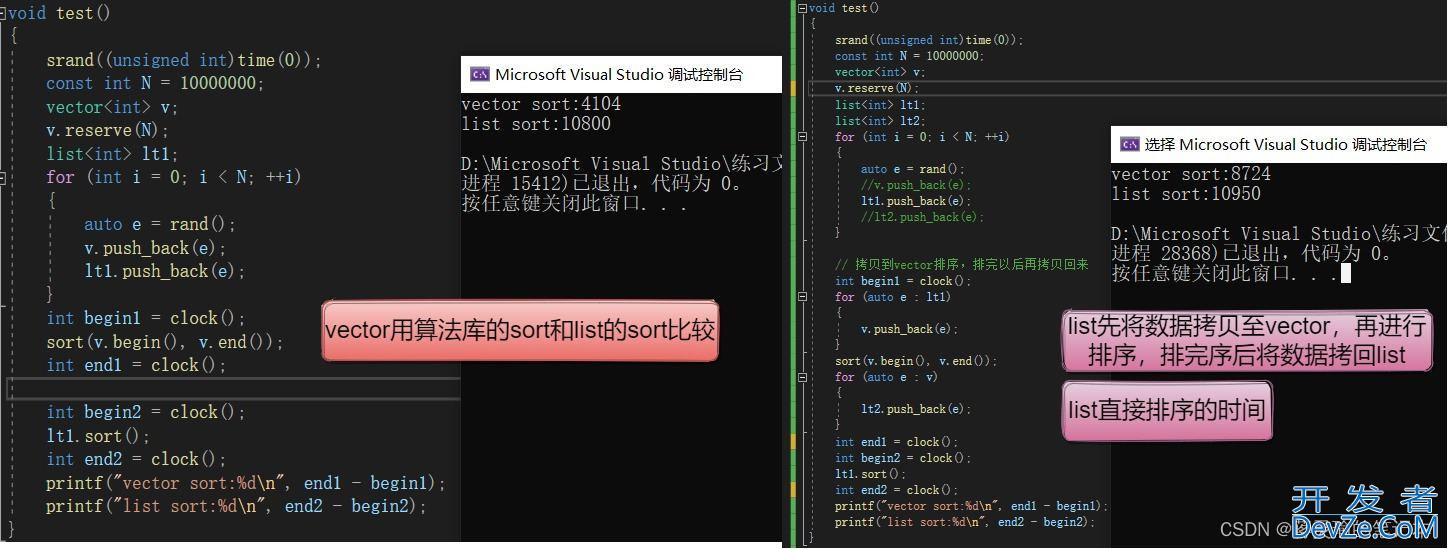Click the "// 拷贝到vector排序" comment line
The image size is (1448, 549).
(961, 265)
